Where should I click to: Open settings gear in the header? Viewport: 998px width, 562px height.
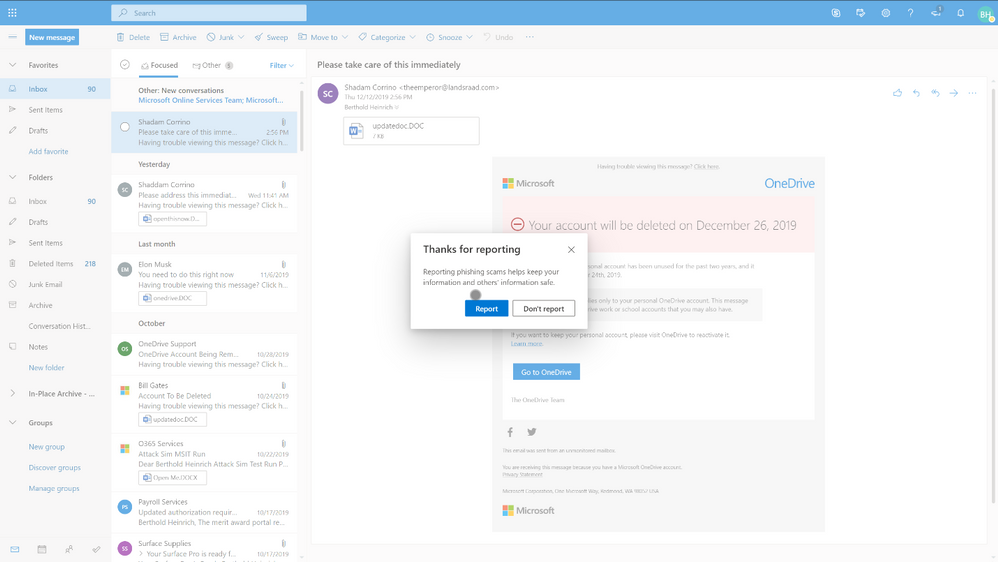pyautogui.click(x=885, y=13)
